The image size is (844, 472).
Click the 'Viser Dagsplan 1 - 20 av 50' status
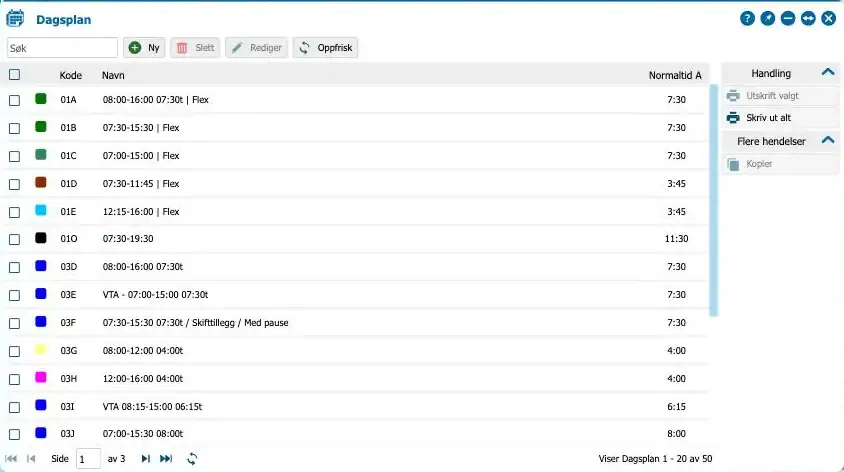click(655, 459)
